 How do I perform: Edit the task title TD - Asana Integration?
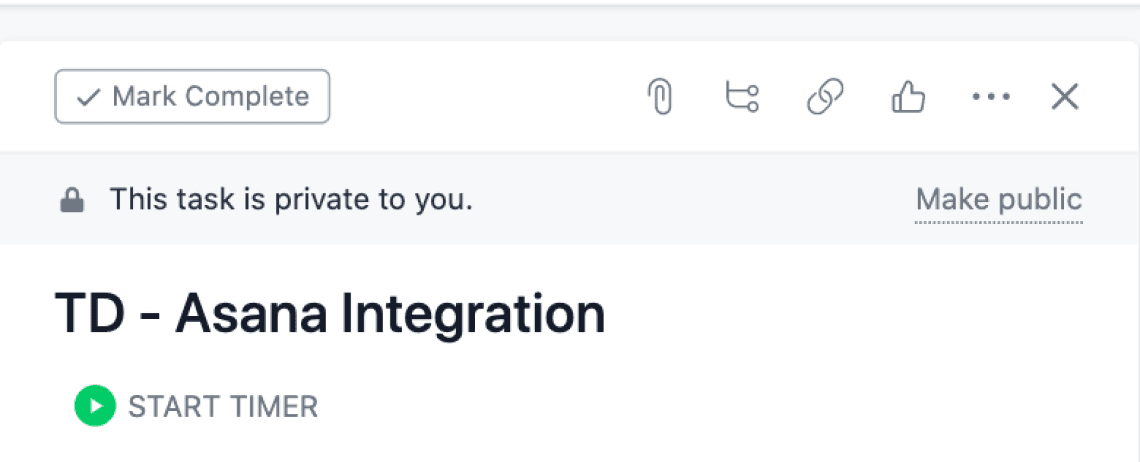coord(330,315)
